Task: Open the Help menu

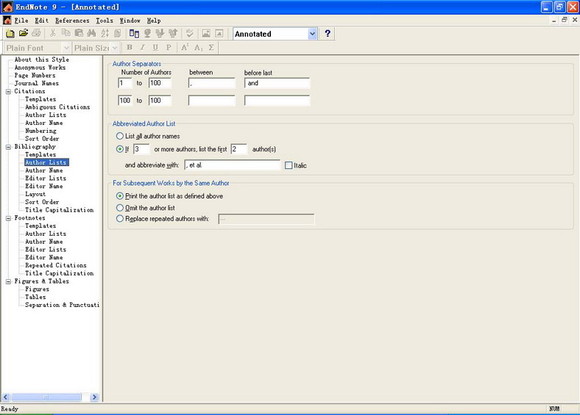Action: click(154, 20)
